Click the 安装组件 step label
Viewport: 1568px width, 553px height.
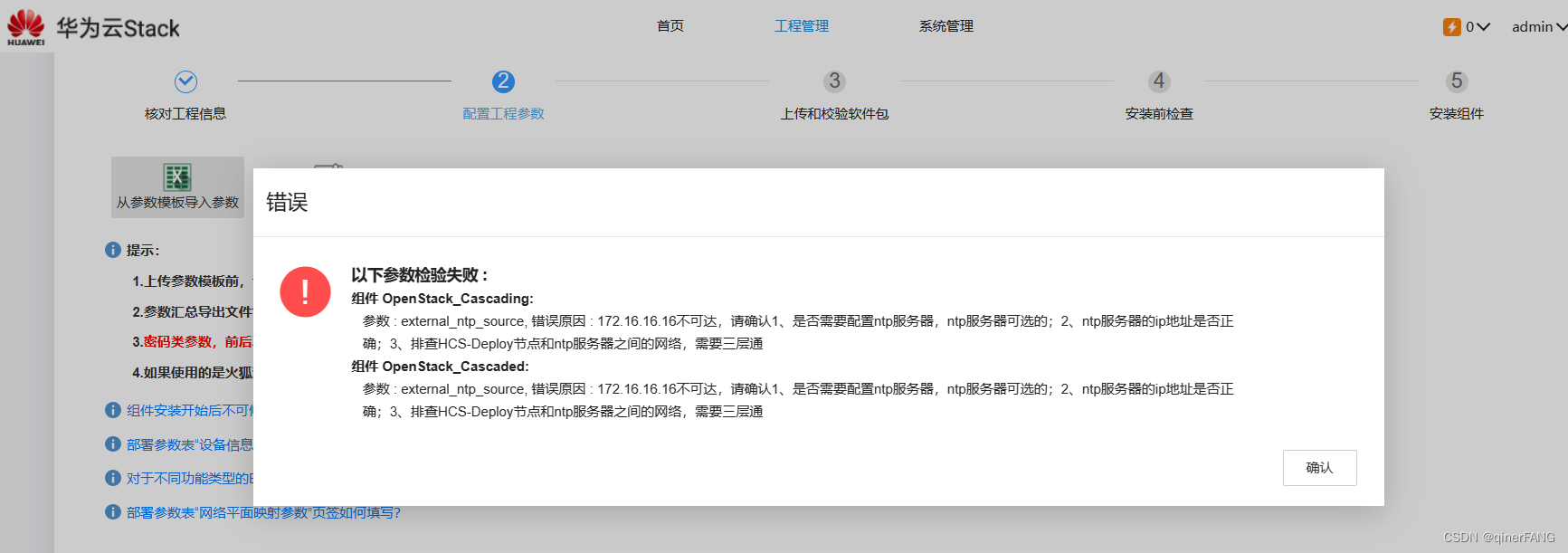coord(1457,114)
